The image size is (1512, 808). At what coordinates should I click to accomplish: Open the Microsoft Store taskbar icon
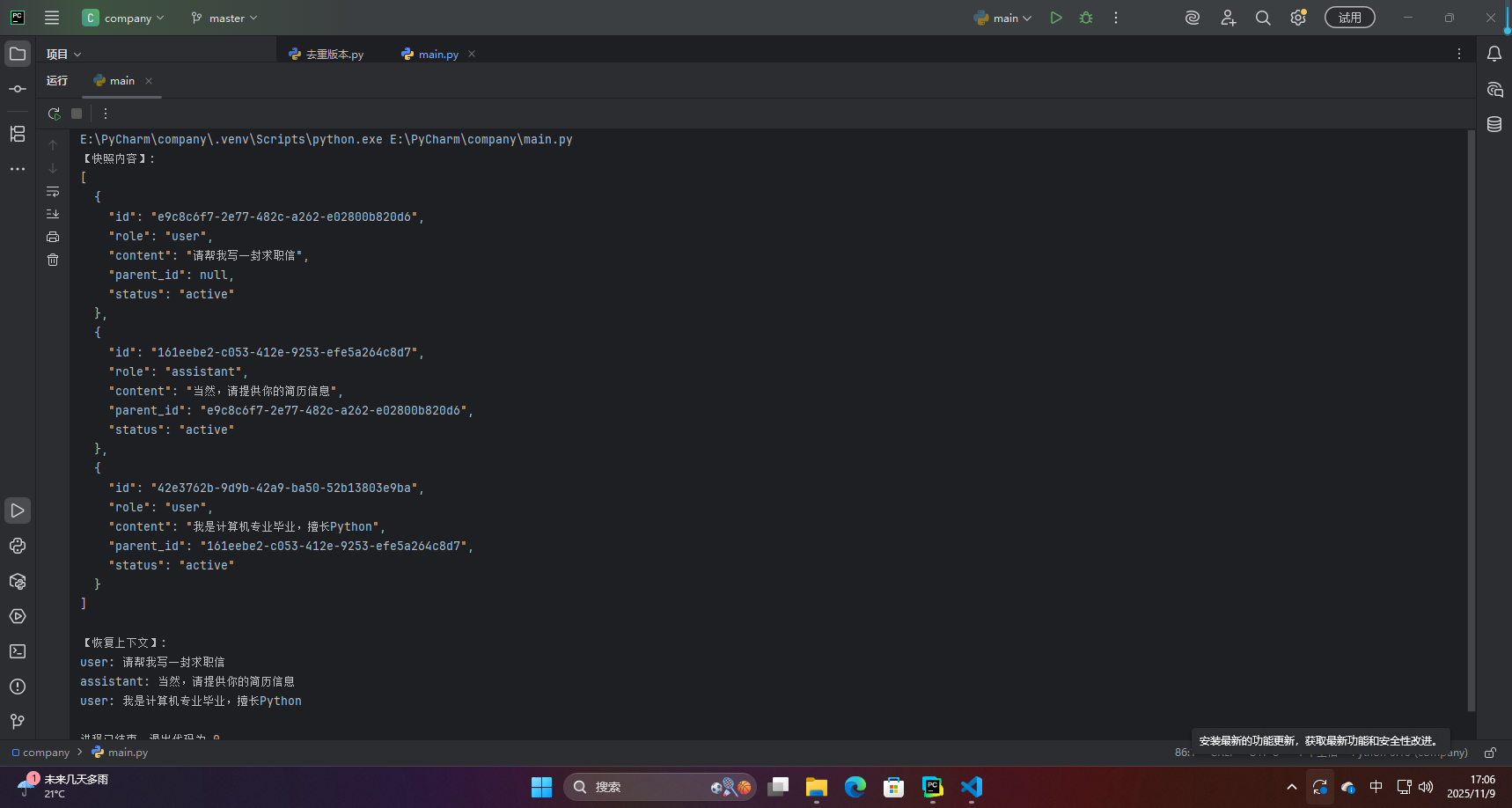click(x=894, y=787)
